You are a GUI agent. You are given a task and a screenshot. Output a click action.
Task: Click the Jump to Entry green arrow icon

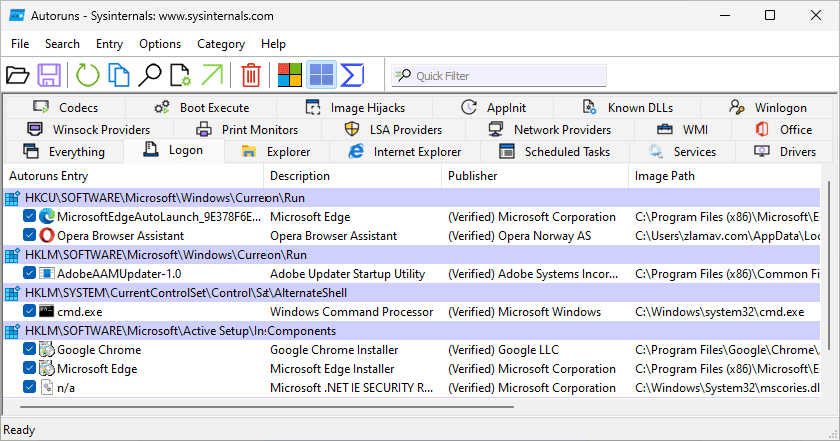pos(212,75)
